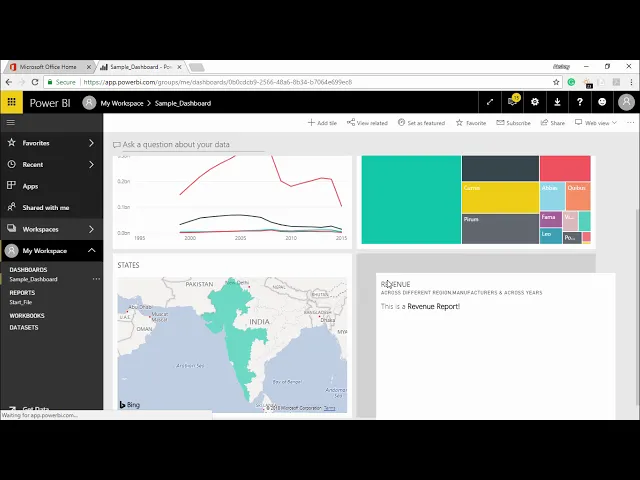Click the feedback smiley icon
Viewport: 640px width, 480px height.
[x=602, y=102]
